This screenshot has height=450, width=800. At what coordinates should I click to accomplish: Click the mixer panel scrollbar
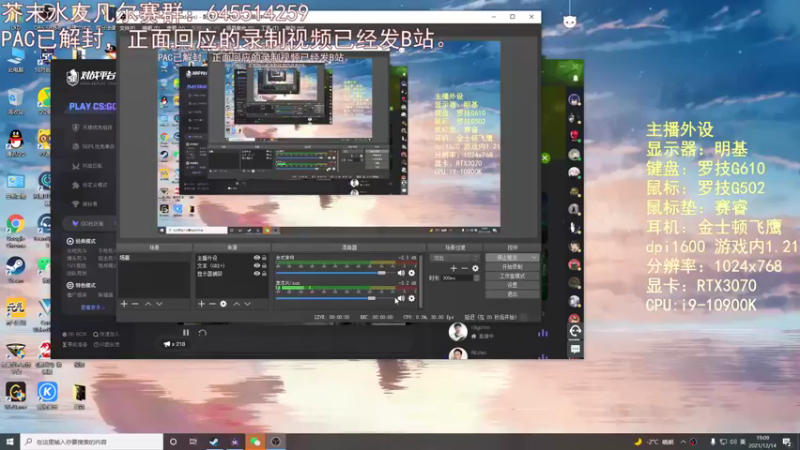coord(420,282)
